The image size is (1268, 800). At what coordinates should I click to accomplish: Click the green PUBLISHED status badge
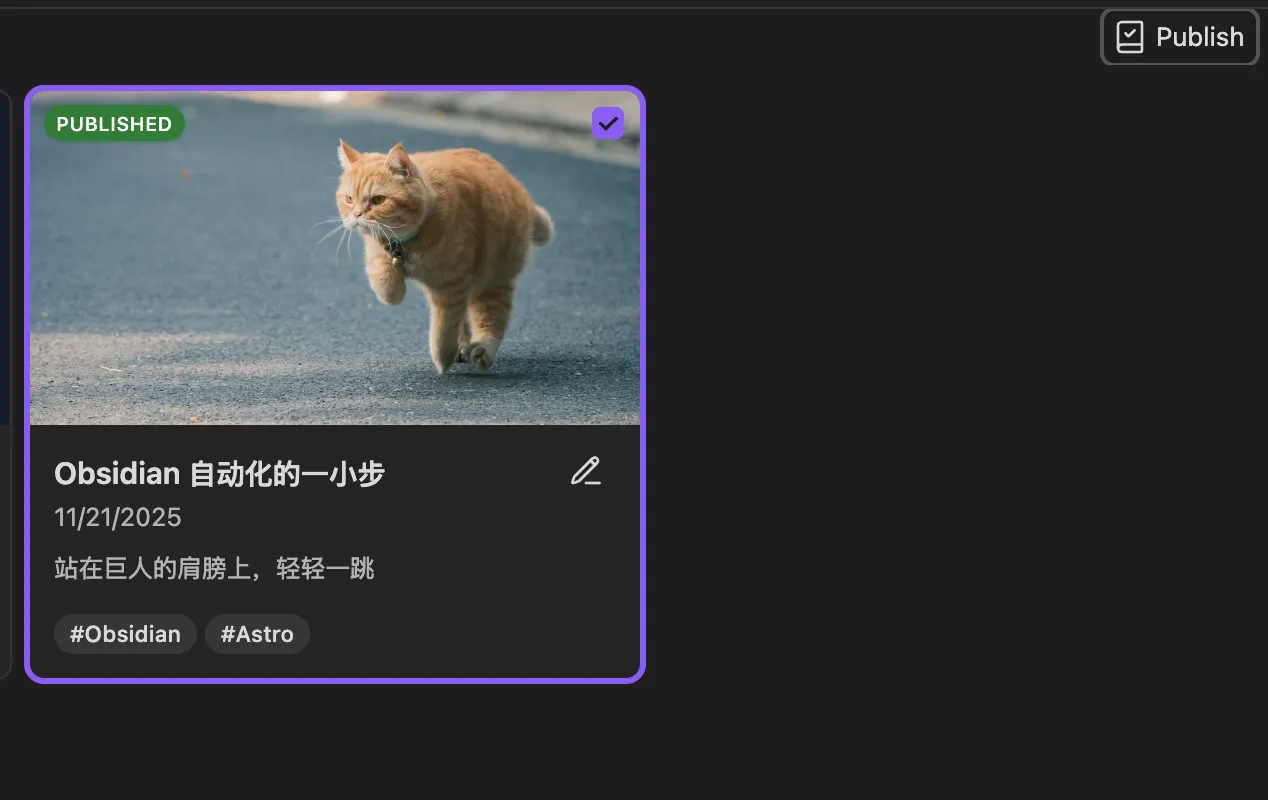(114, 124)
